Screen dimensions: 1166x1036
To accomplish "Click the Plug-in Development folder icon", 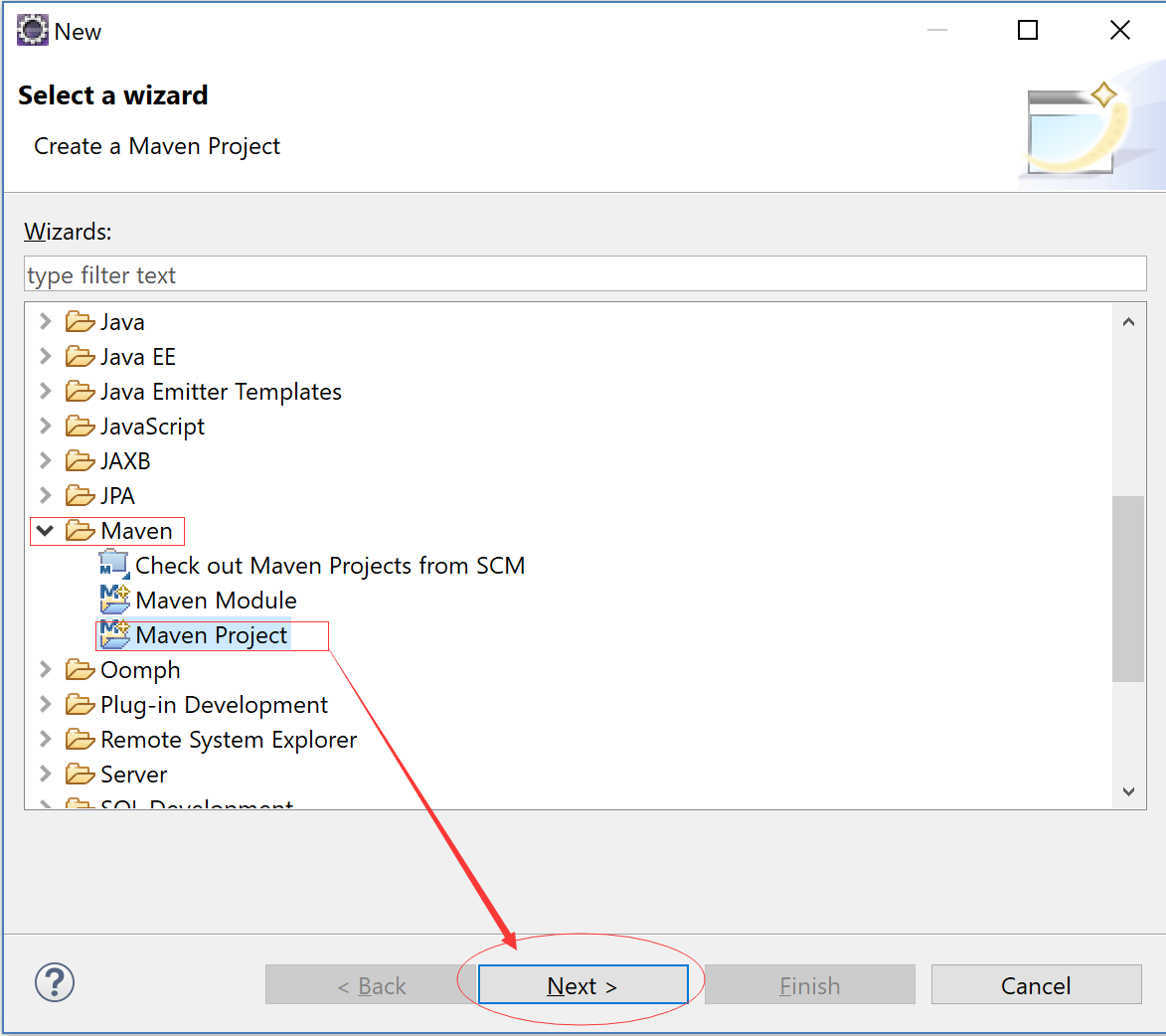I will 80,704.
